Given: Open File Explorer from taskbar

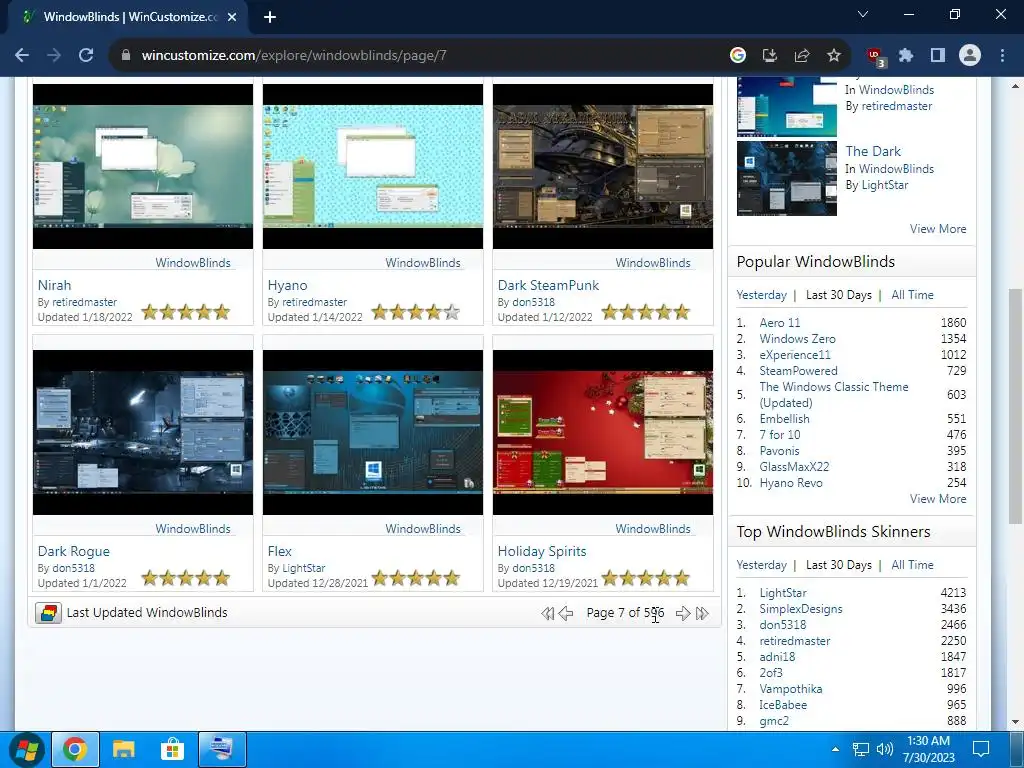Looking at the screenshot, I should (123, 749).
